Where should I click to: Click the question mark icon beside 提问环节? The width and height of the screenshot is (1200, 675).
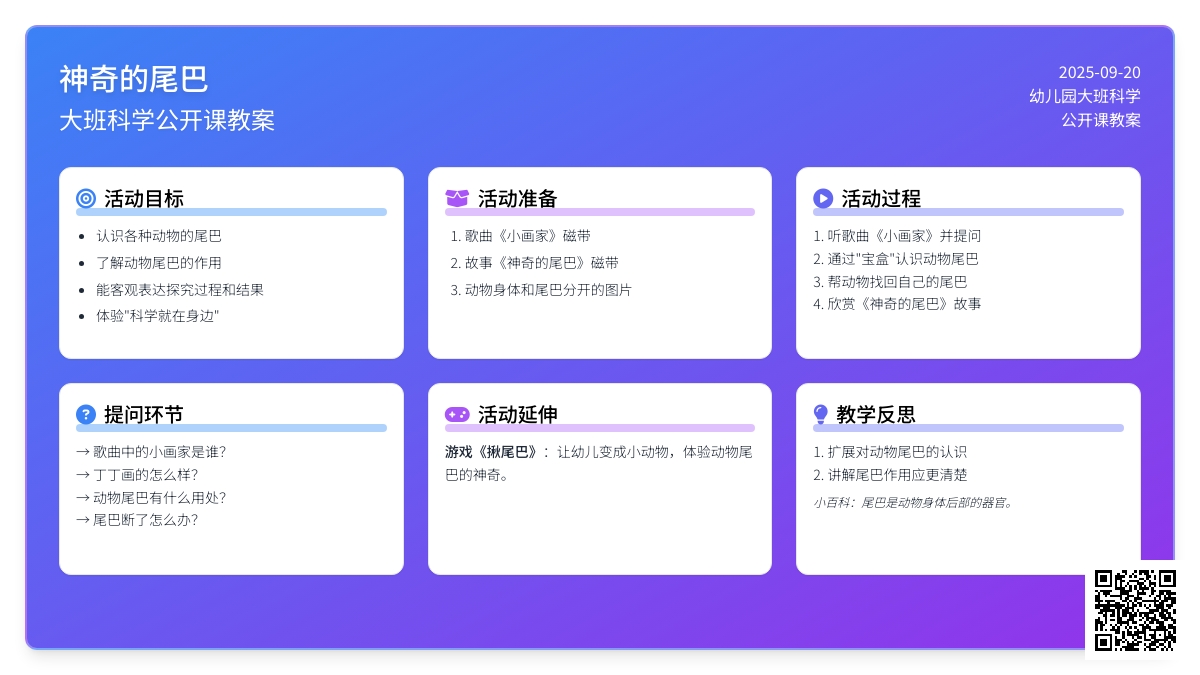click(x=86, y=415)
